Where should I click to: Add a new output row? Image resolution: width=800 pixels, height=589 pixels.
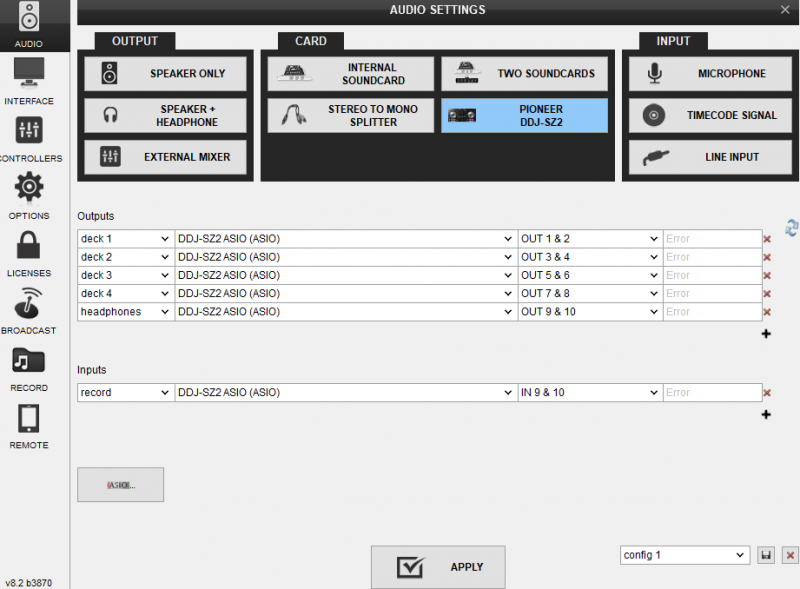point(766,334)
